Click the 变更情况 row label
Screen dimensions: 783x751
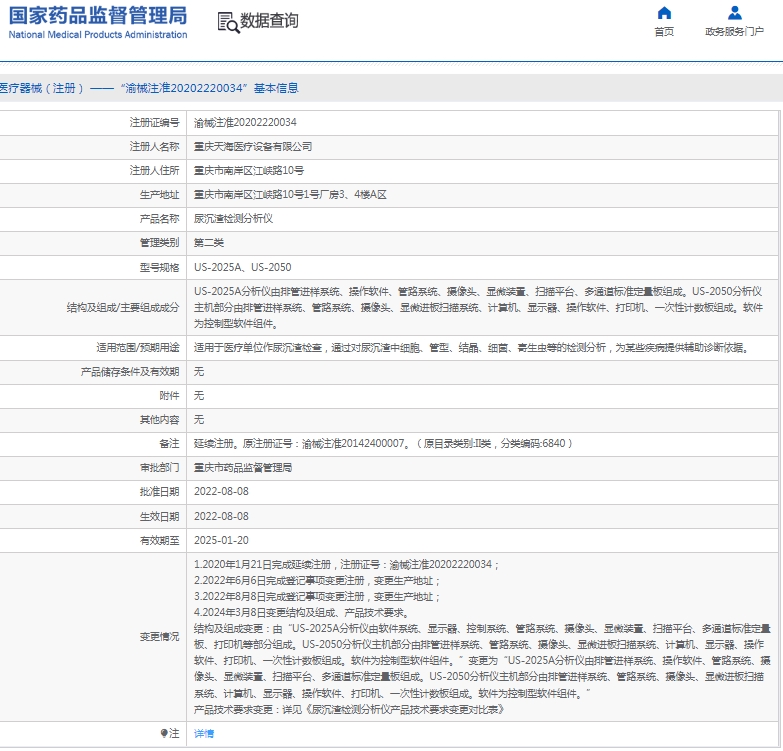click(159, 637)
